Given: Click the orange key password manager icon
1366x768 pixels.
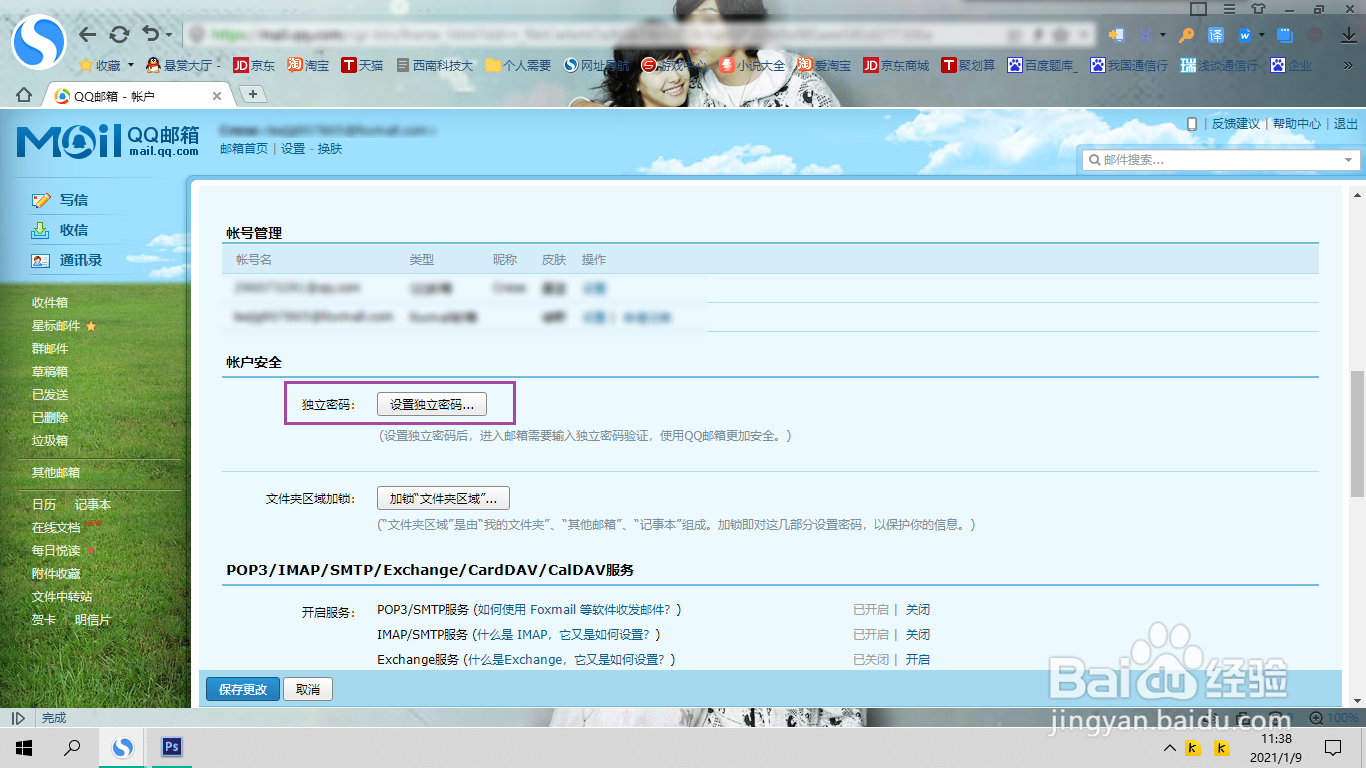Looking at the screenshot, I should [1184, 35].
